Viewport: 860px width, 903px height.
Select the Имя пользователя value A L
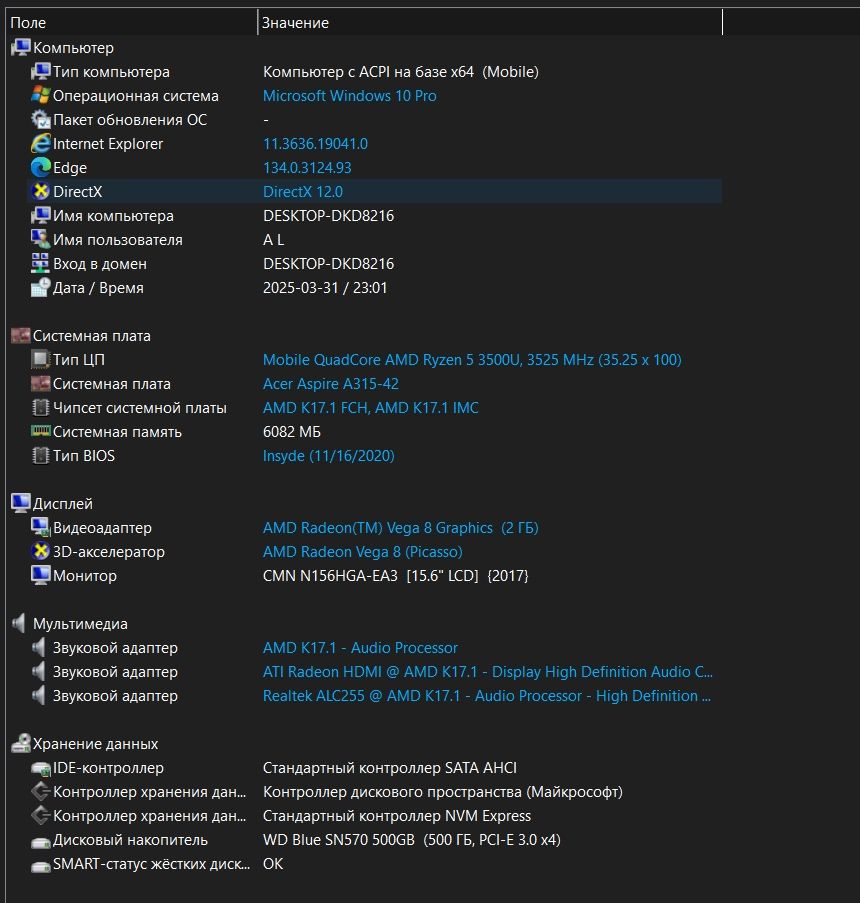274,240
